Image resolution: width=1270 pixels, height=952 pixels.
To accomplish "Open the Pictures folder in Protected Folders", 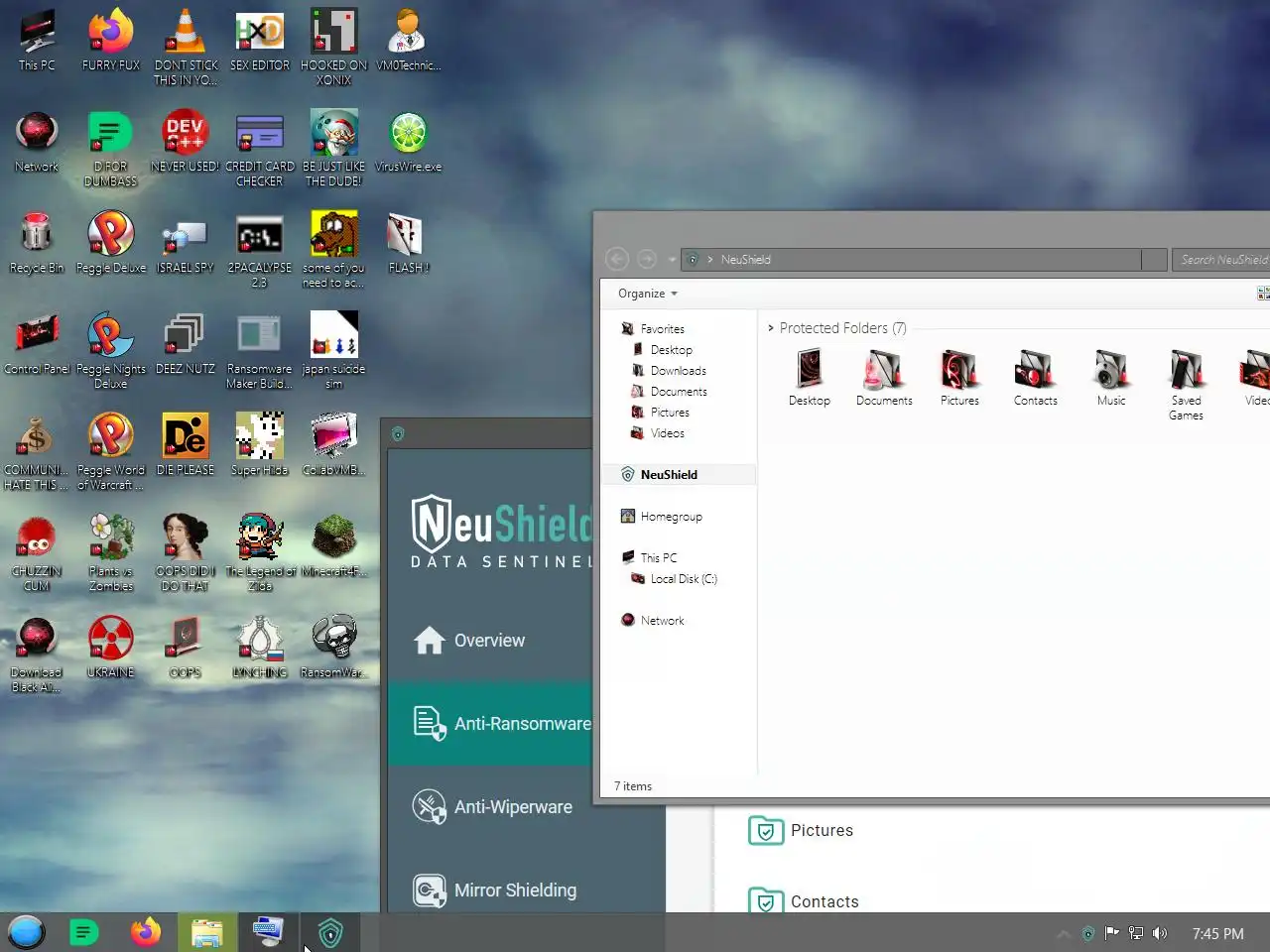I will tap(959, 378).
